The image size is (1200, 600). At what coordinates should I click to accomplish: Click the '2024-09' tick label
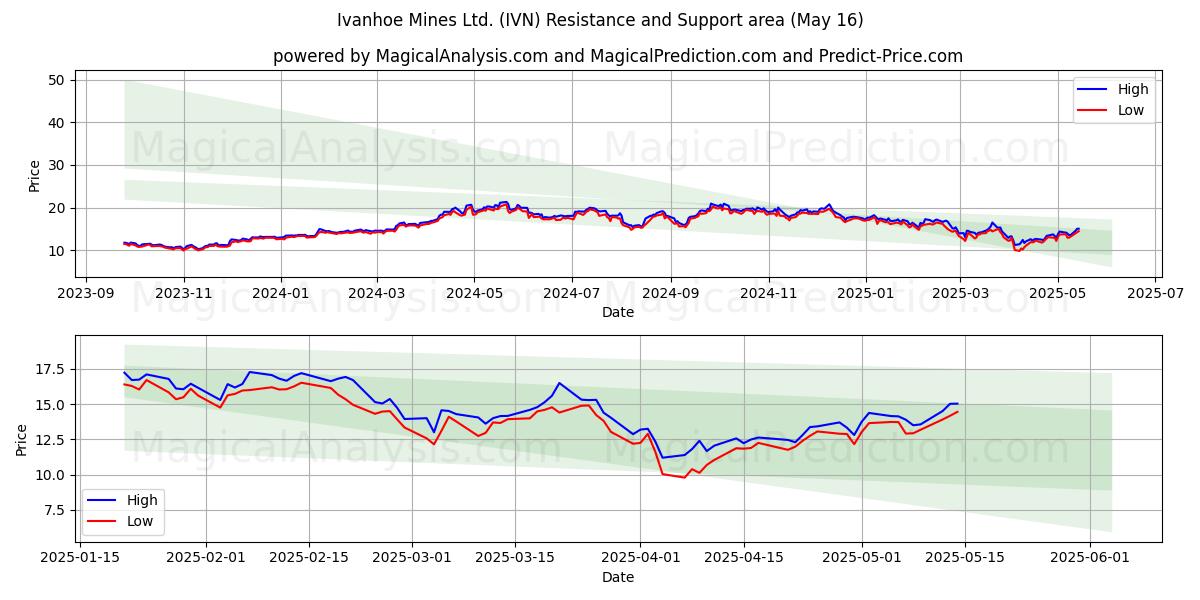pos(671,293)
